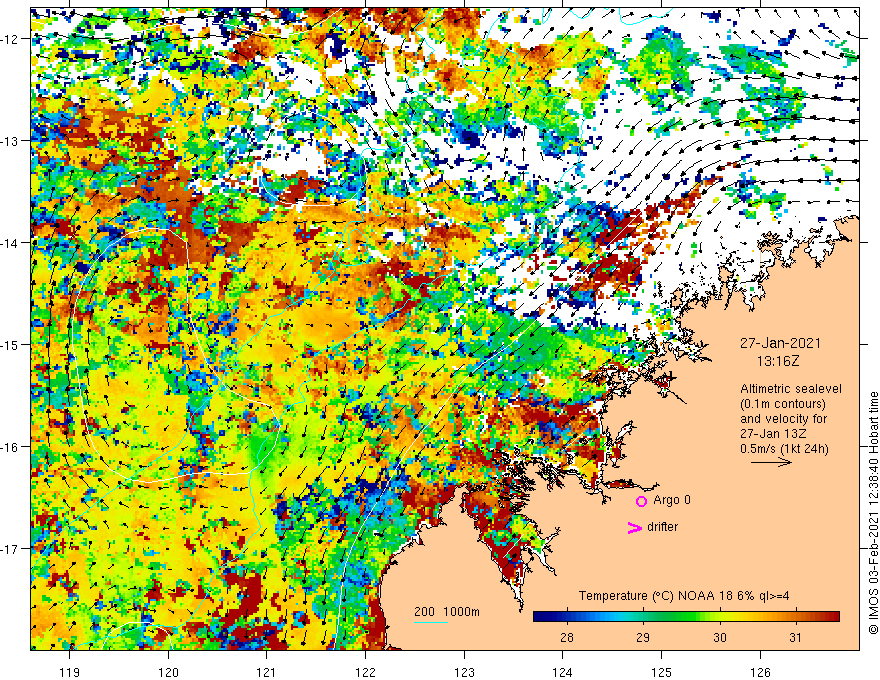Click the longitude axis label 122
The width and height of the screenshot is (880, 680).
coord(365,672)
